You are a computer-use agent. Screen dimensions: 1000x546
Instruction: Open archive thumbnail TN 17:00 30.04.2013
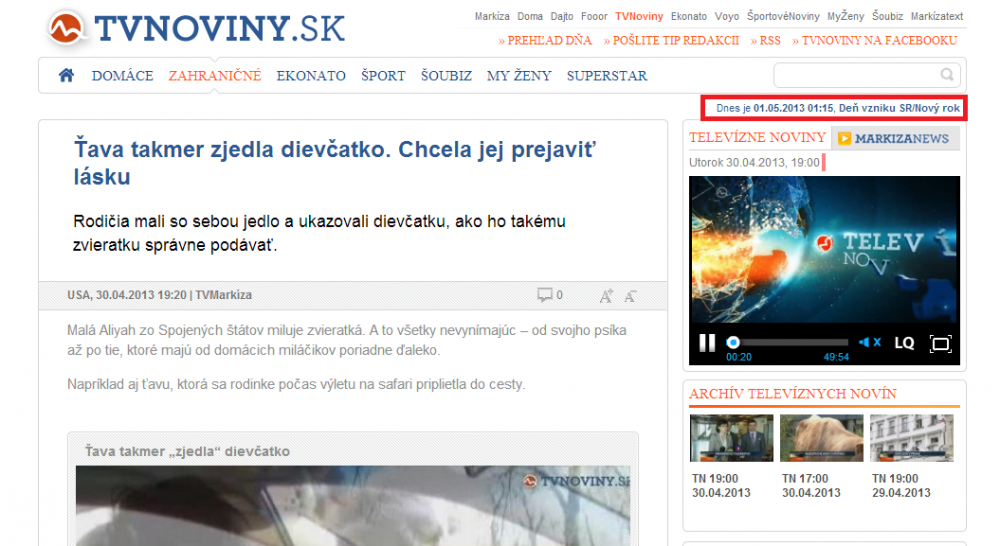point(821,438)
